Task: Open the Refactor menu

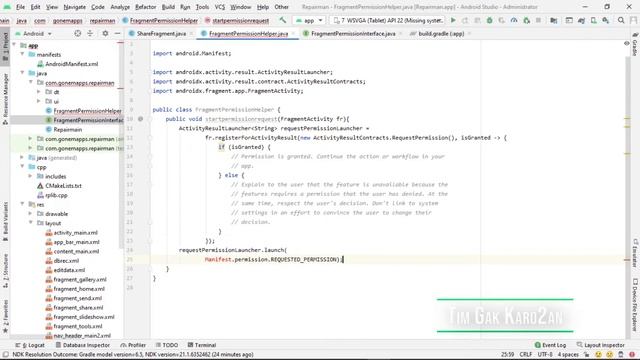Action: tap(145, 7)
